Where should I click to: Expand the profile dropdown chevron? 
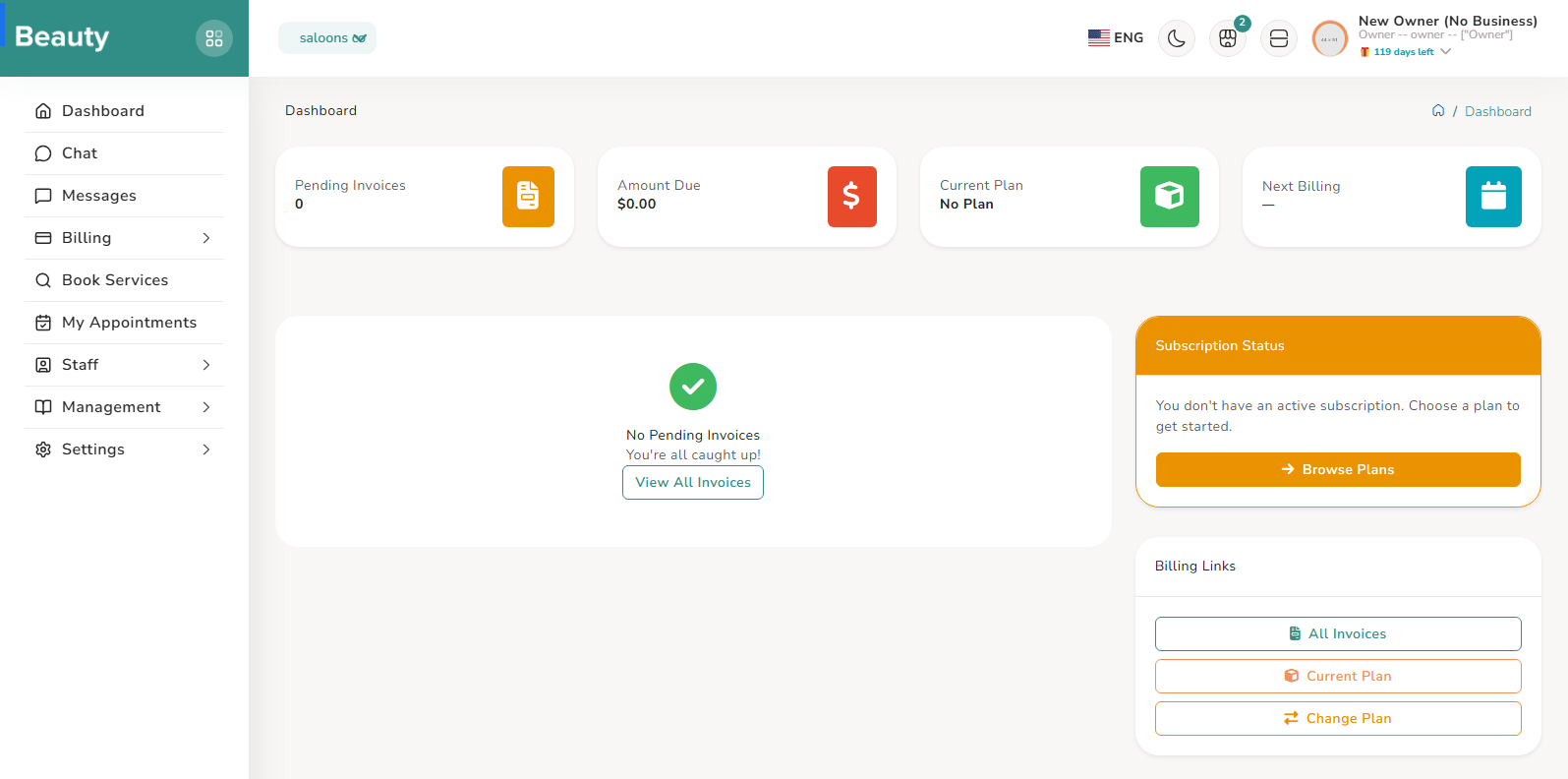[x=1445, y=52]
